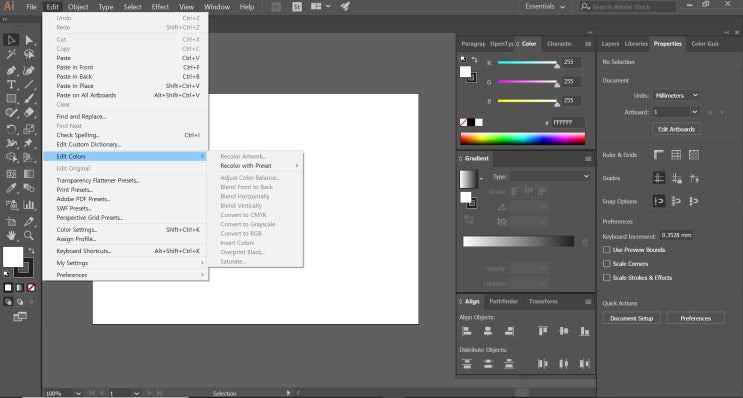This screenshot has height=398, width=743.
Task: Expand the My Settings submenu
Action: tap(126, 263)
